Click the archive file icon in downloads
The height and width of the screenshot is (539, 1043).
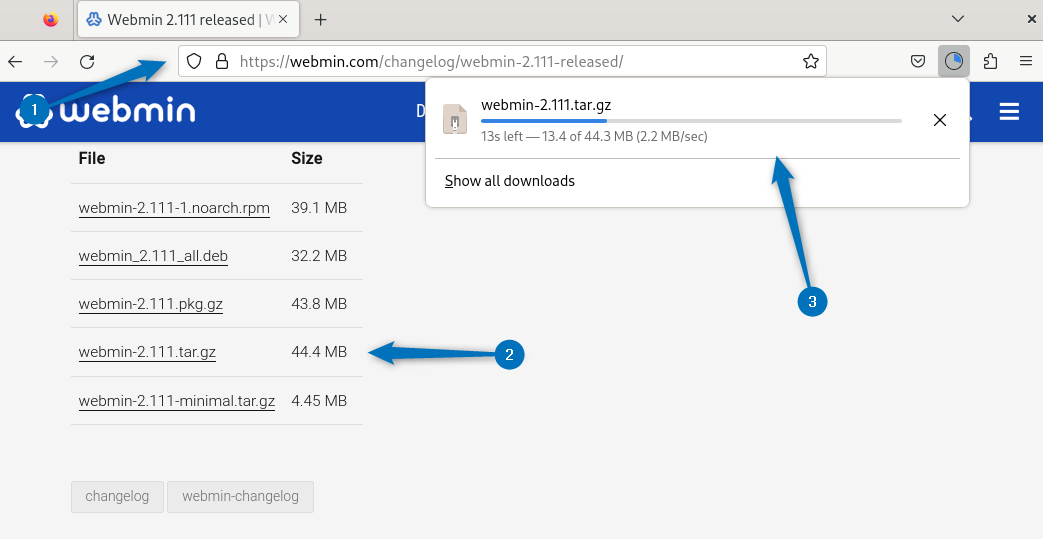pyautogui.click(x=455, y=120)
